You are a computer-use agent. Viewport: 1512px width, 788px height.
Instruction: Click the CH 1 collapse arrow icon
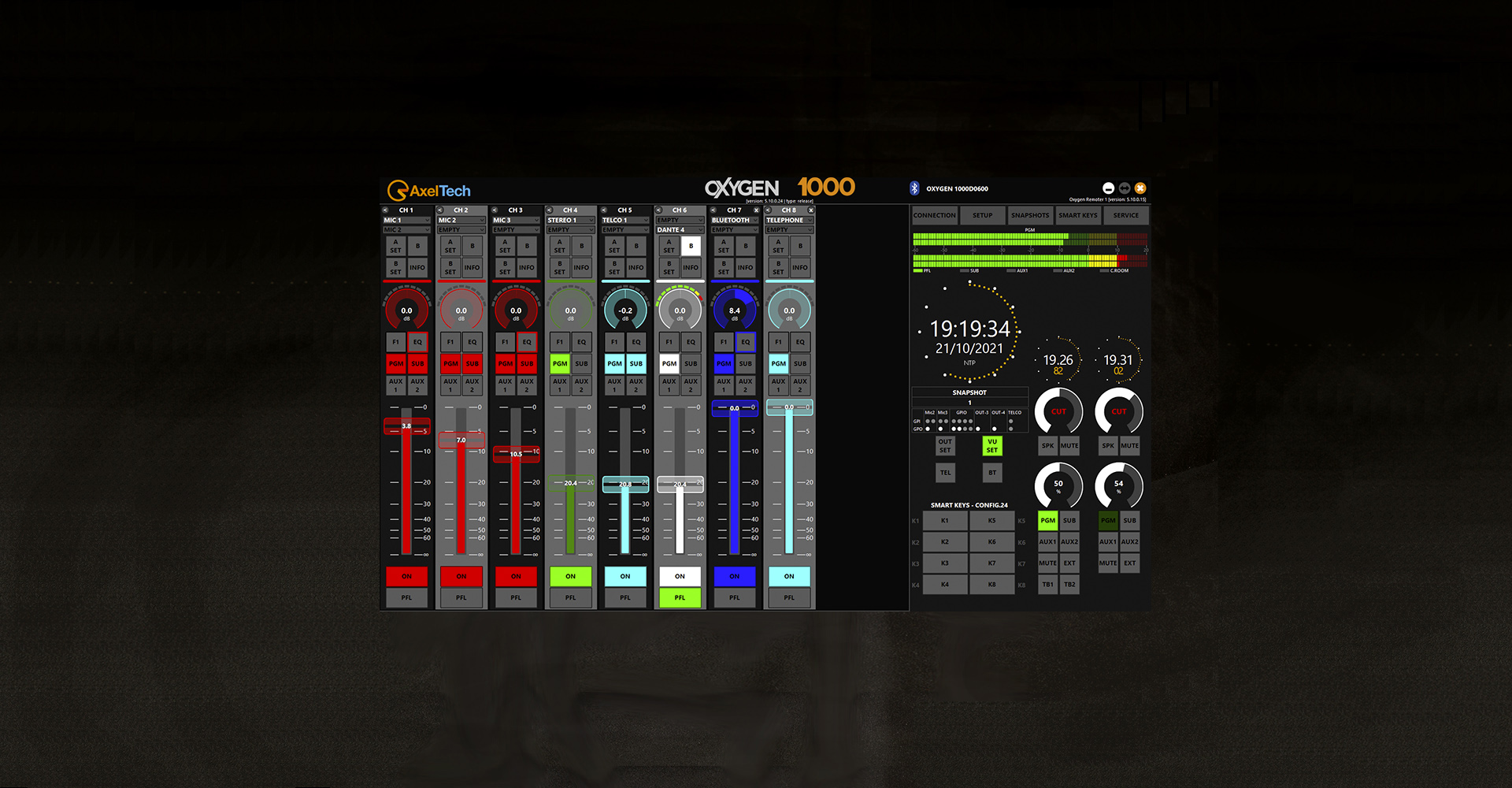(x=386, y=210)
